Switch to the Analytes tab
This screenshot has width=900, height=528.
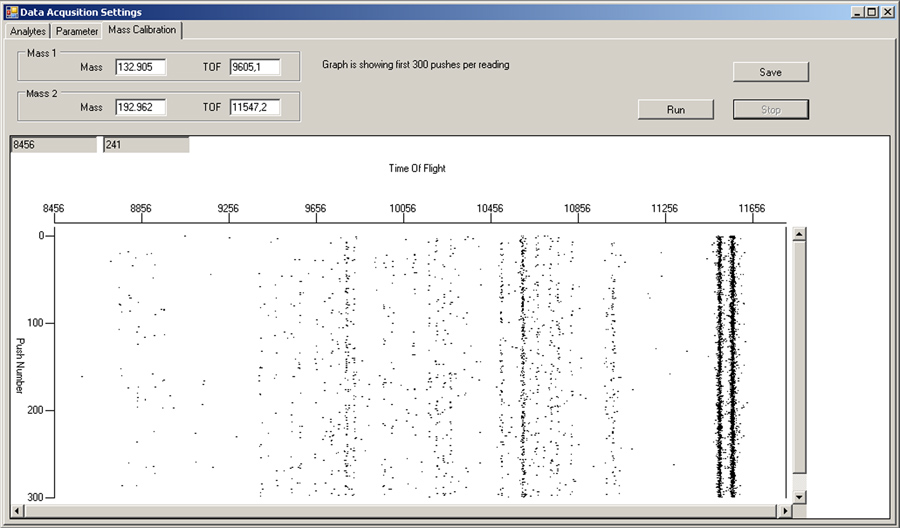click(28, 31)
